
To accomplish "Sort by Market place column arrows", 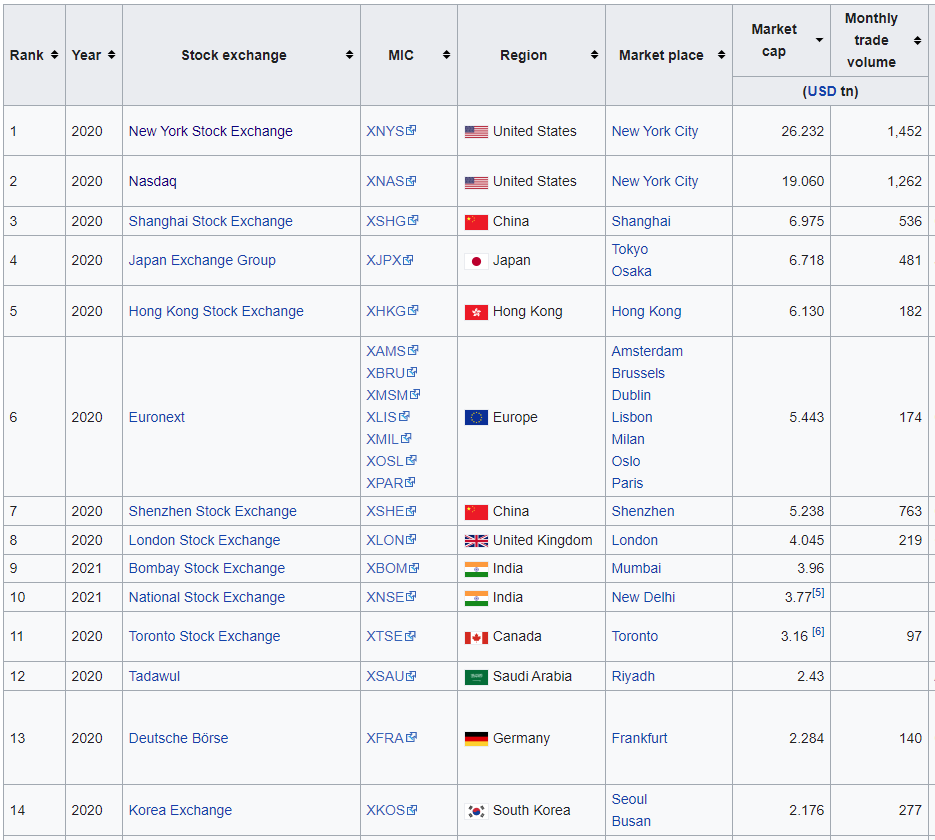I will coord(722,55).
